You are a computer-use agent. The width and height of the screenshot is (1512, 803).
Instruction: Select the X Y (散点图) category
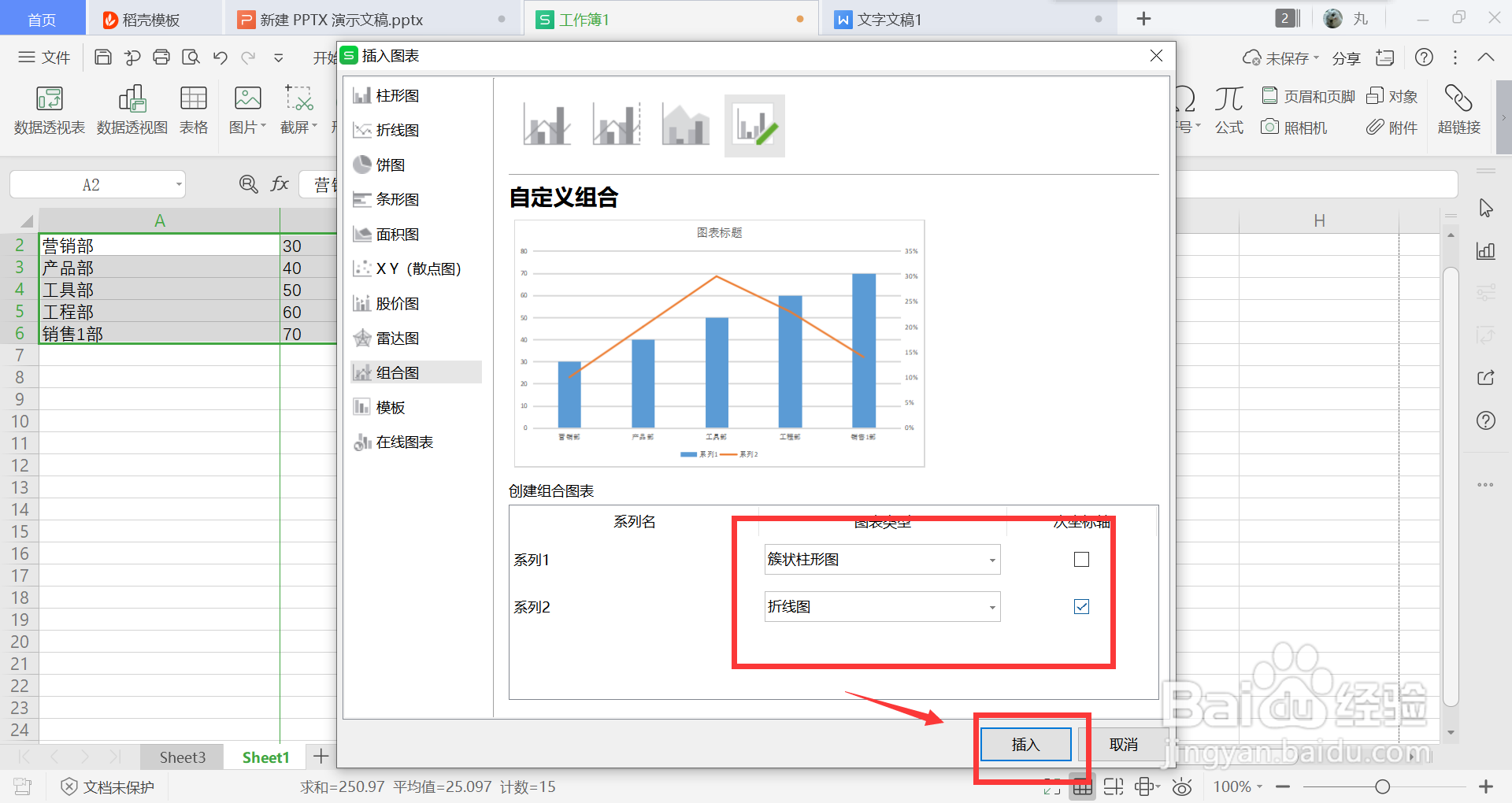click(416, 269)
